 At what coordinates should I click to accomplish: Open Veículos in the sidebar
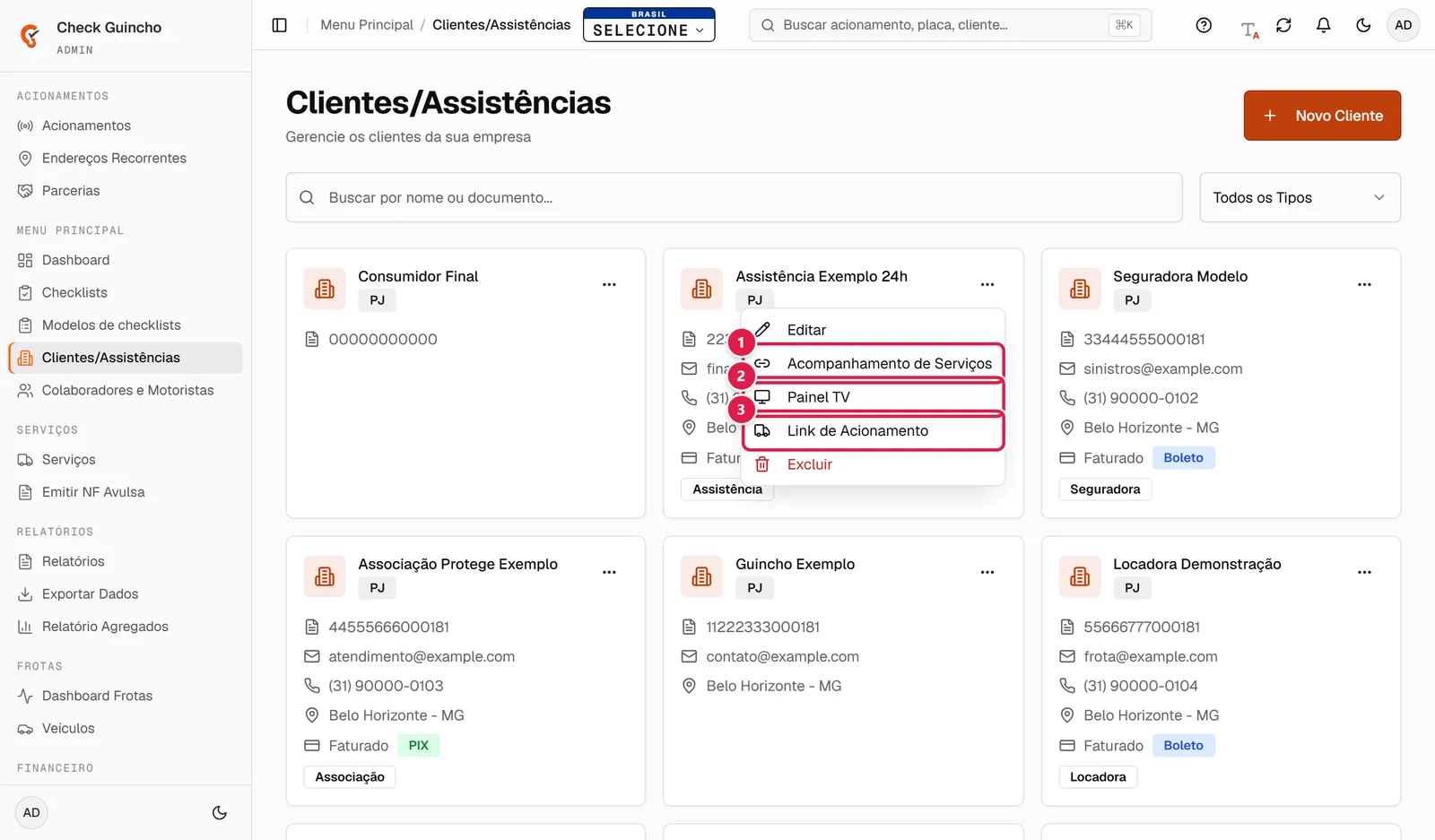[126, 728]
